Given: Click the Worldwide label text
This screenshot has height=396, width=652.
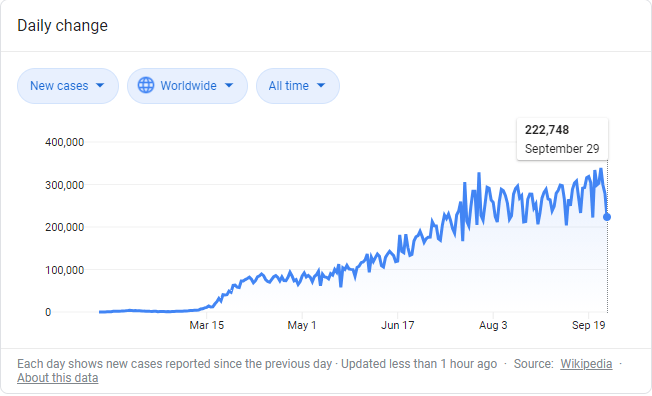Looking at the screenshot, I should (x=188, y=86).
